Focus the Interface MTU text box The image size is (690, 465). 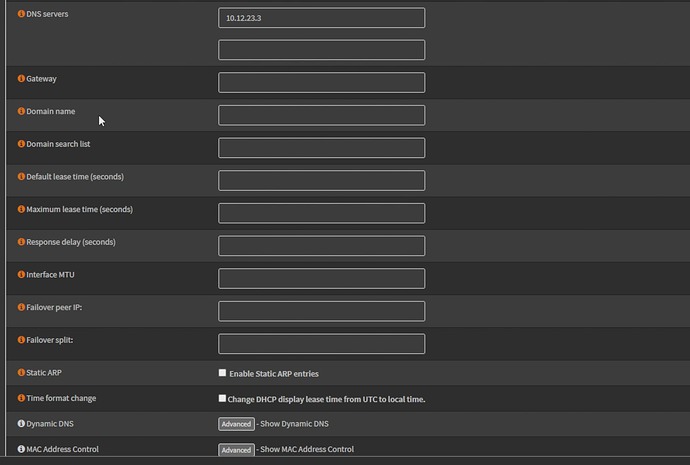click(x=321, y=278)
